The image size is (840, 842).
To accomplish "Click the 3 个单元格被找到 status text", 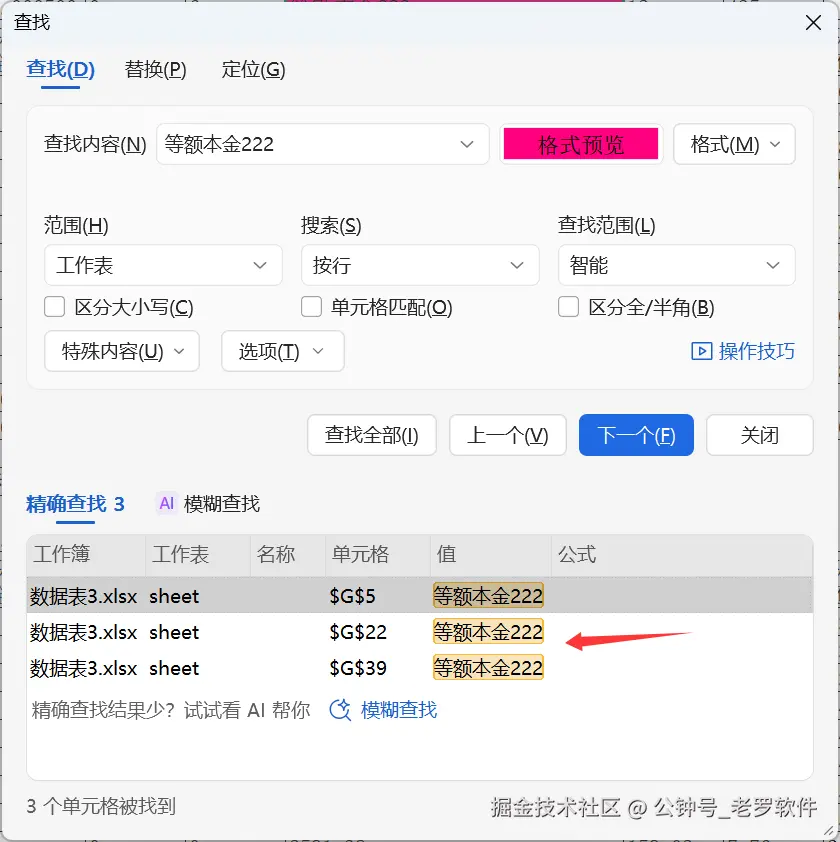I will pyautogui.click(x=101, y=805).
